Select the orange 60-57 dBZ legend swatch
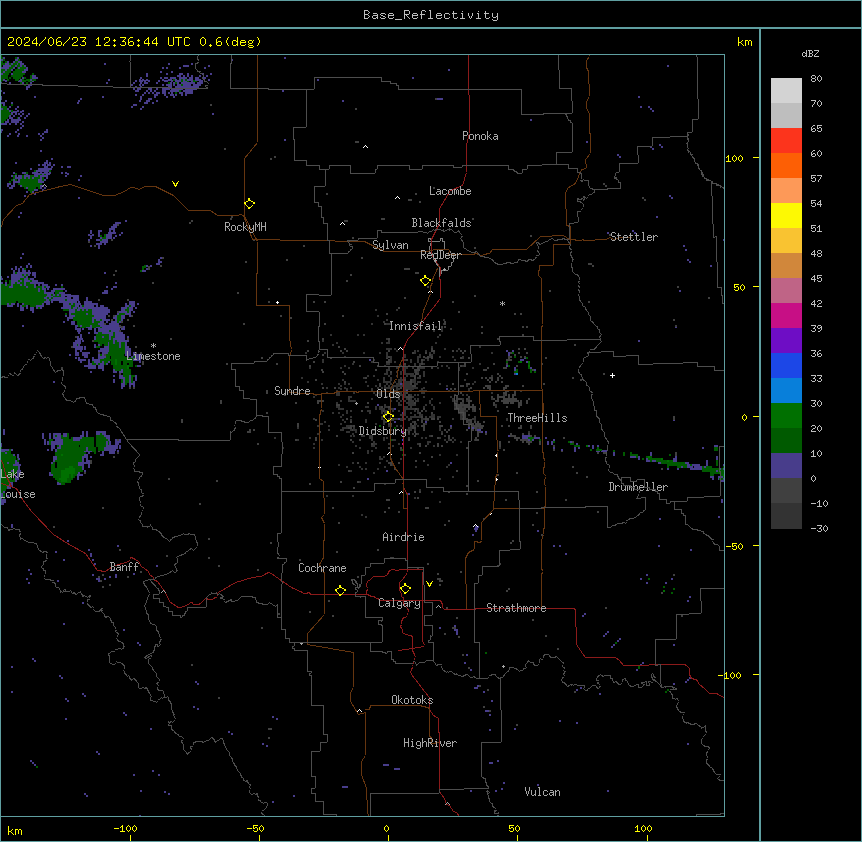862x842 pixels. tap(786, 165)
